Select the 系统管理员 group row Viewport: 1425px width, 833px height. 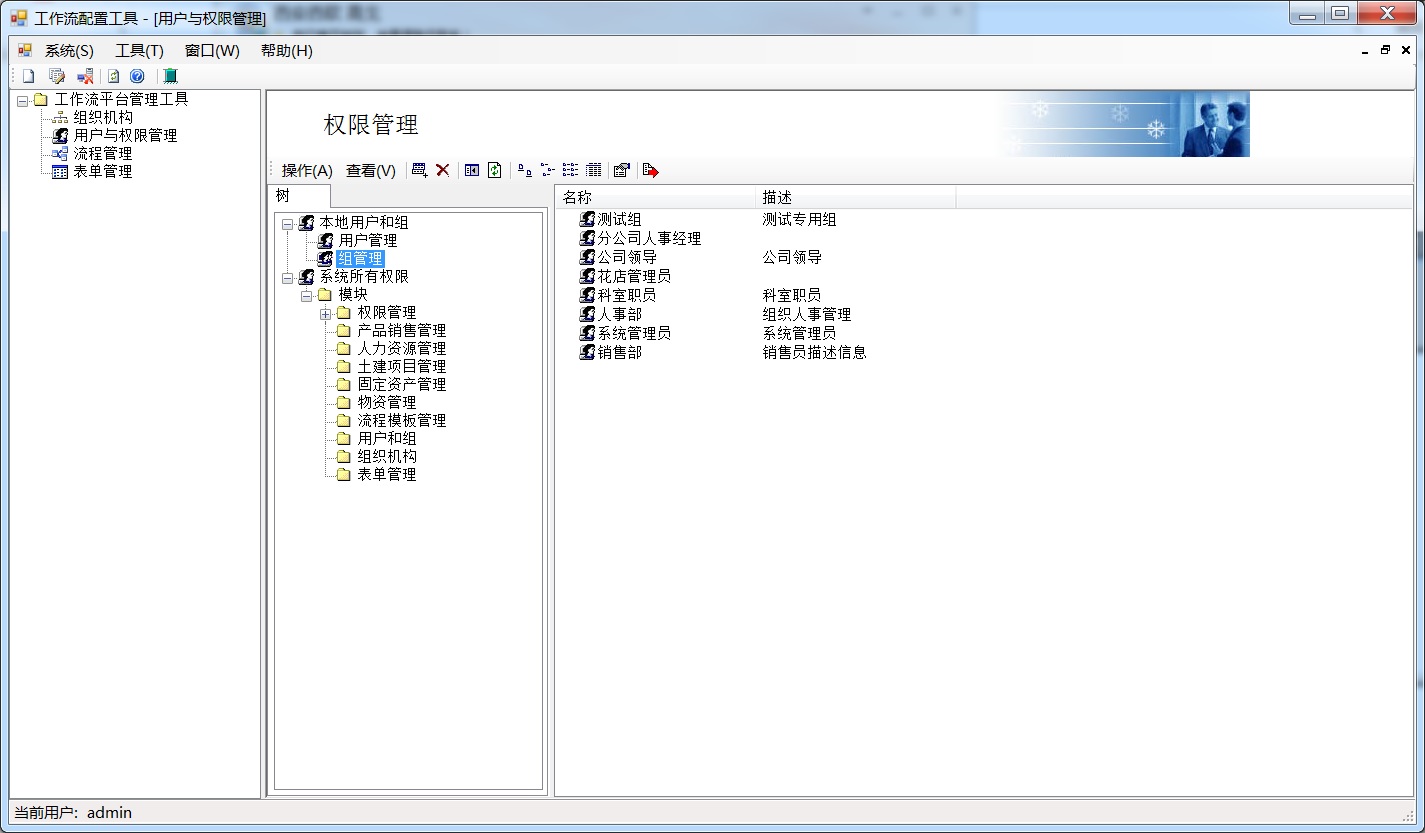(633, 333)
